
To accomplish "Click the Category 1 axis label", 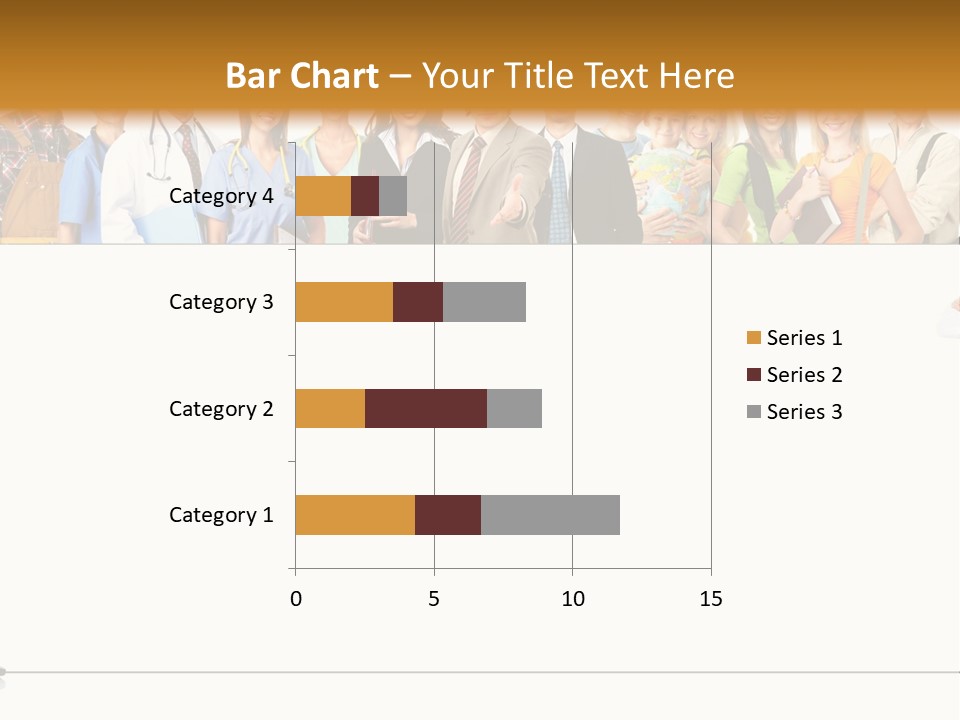I will pos(221,515).
